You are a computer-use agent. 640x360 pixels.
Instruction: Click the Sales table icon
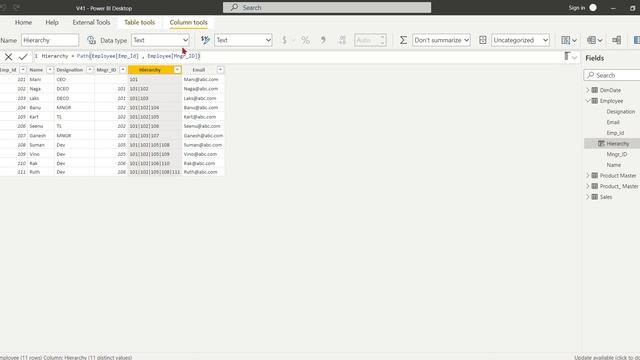tap(595, 197)
